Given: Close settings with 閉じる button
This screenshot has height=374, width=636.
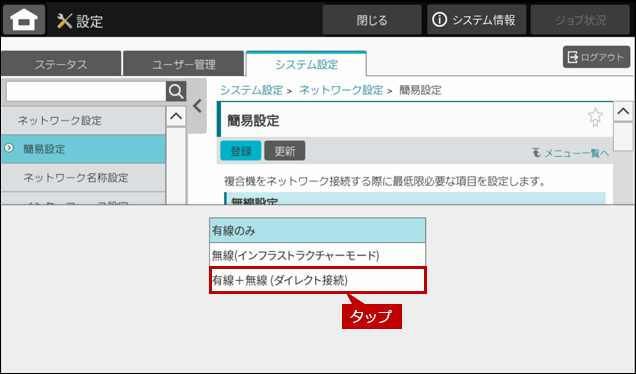Looking at the screenshot, I should [x=372, y=20].
